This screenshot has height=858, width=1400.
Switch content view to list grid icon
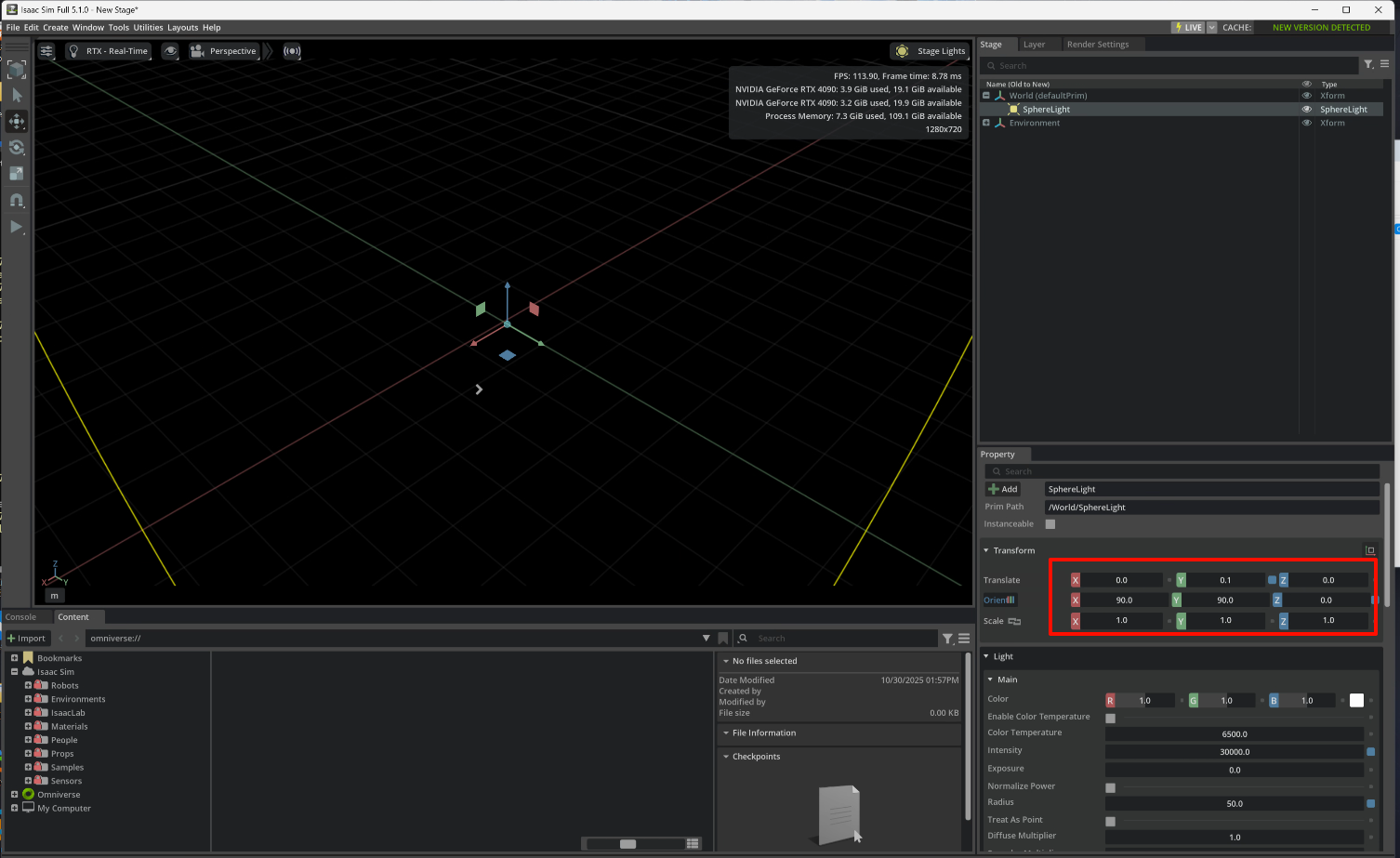point(693,843)
